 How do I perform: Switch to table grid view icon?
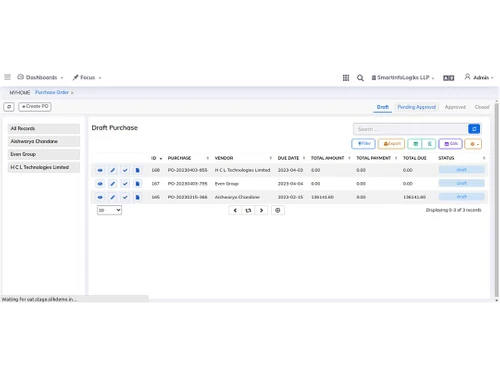pyautogui.click(x=415, y=144)
